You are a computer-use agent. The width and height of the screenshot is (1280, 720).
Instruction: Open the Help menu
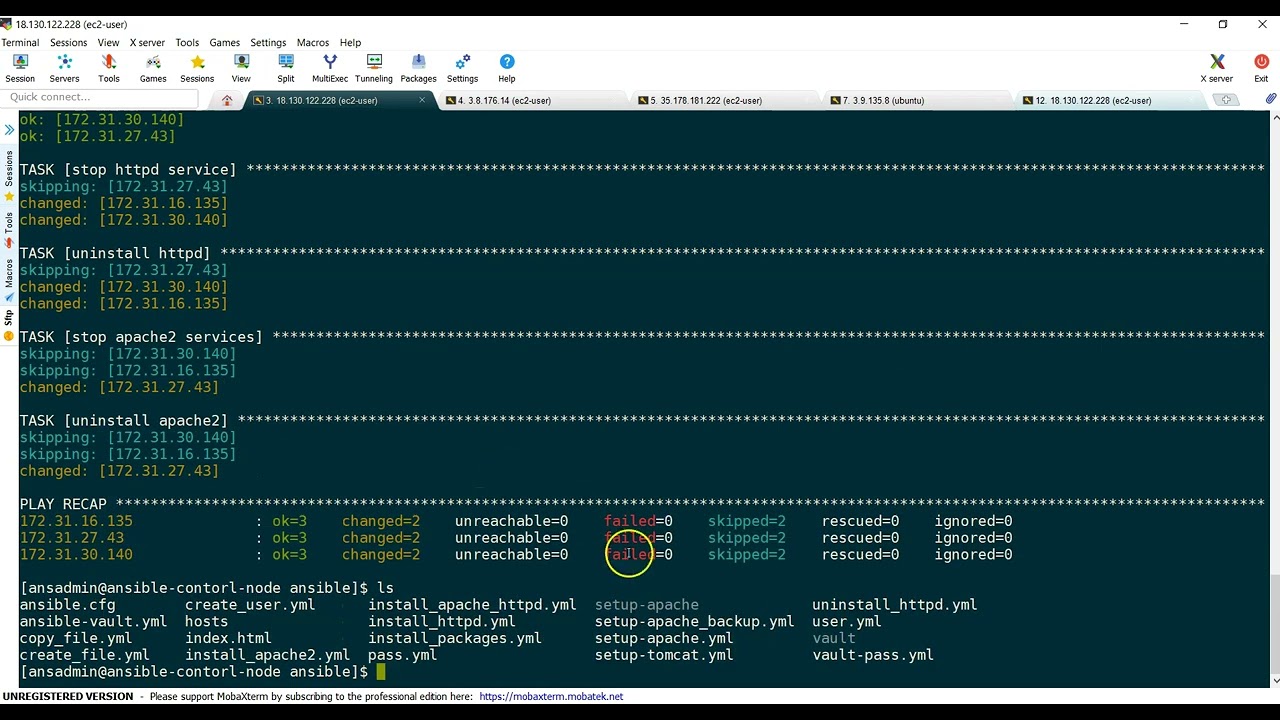(x=350, y=43)
